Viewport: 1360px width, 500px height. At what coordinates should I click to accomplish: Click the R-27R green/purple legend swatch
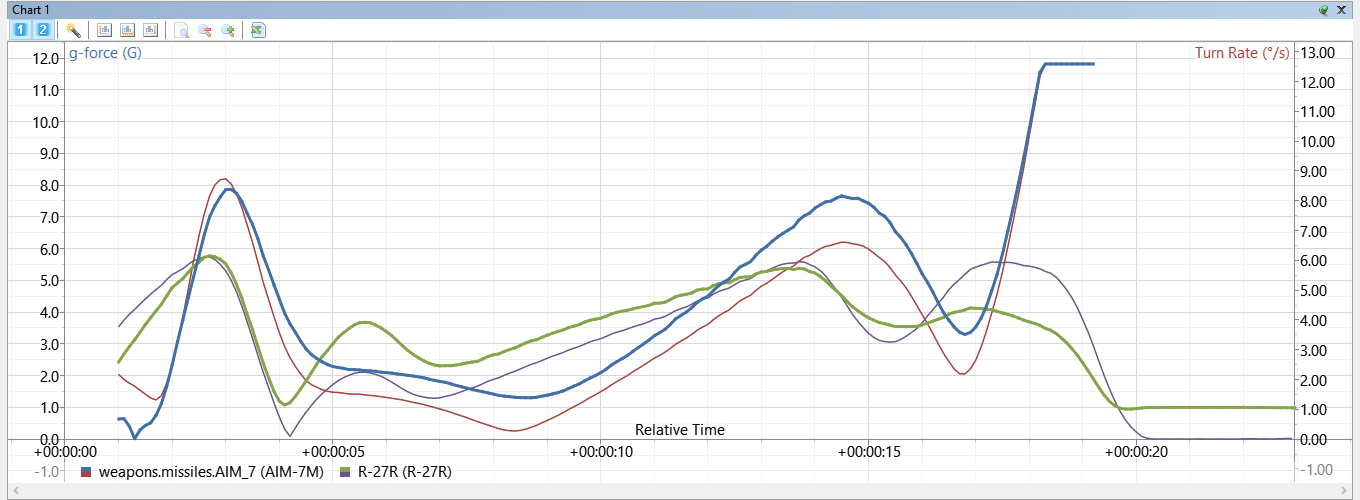346,471
